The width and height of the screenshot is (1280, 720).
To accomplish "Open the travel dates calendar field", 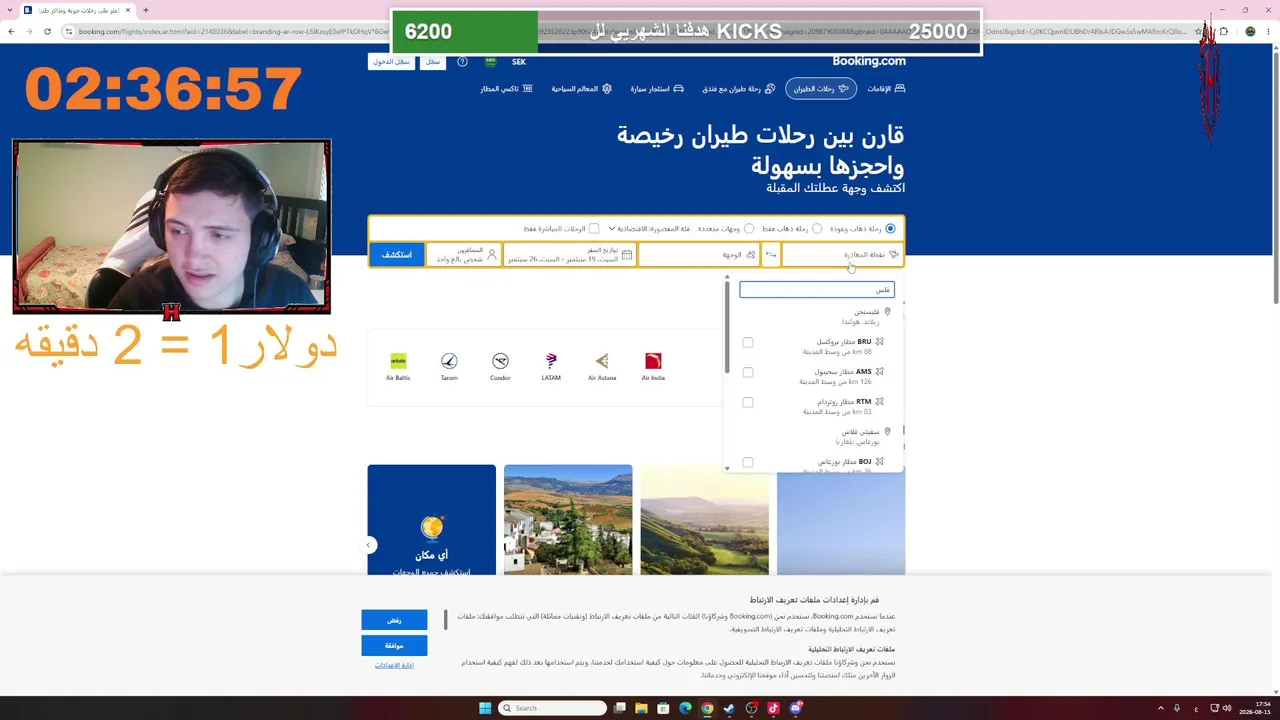I will [x=570, y=255].
